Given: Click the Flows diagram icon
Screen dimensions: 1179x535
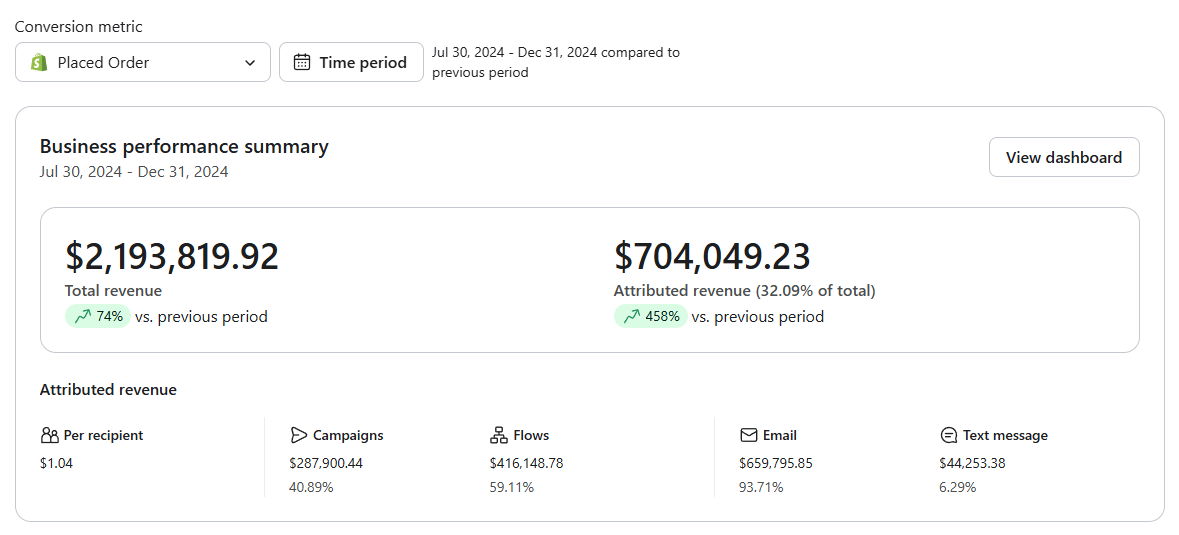Looking at the screenshot, I should point(499,435).
